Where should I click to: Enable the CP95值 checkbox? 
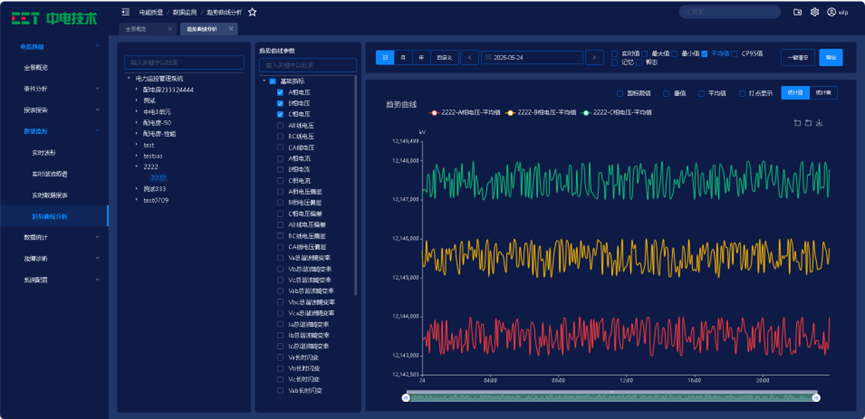[x=736, y=54]
